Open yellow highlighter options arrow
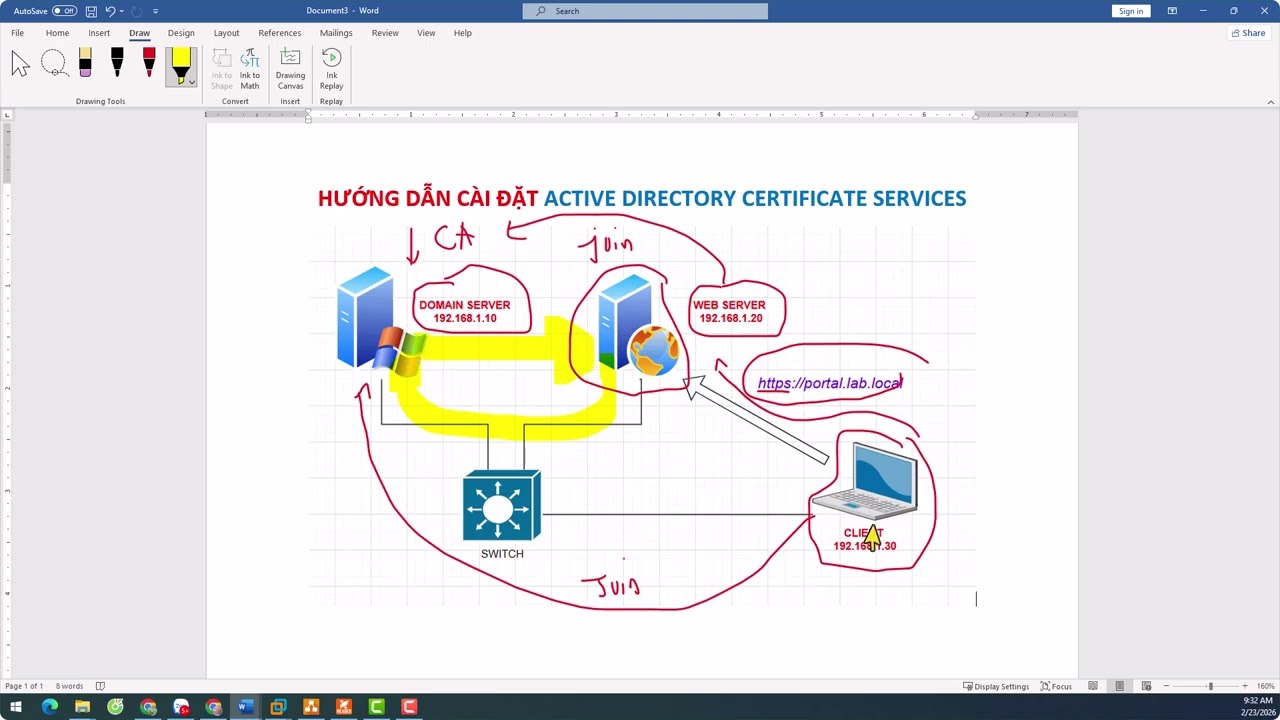The width and height of the screenshot is (1280, 720). coord(191,82)
